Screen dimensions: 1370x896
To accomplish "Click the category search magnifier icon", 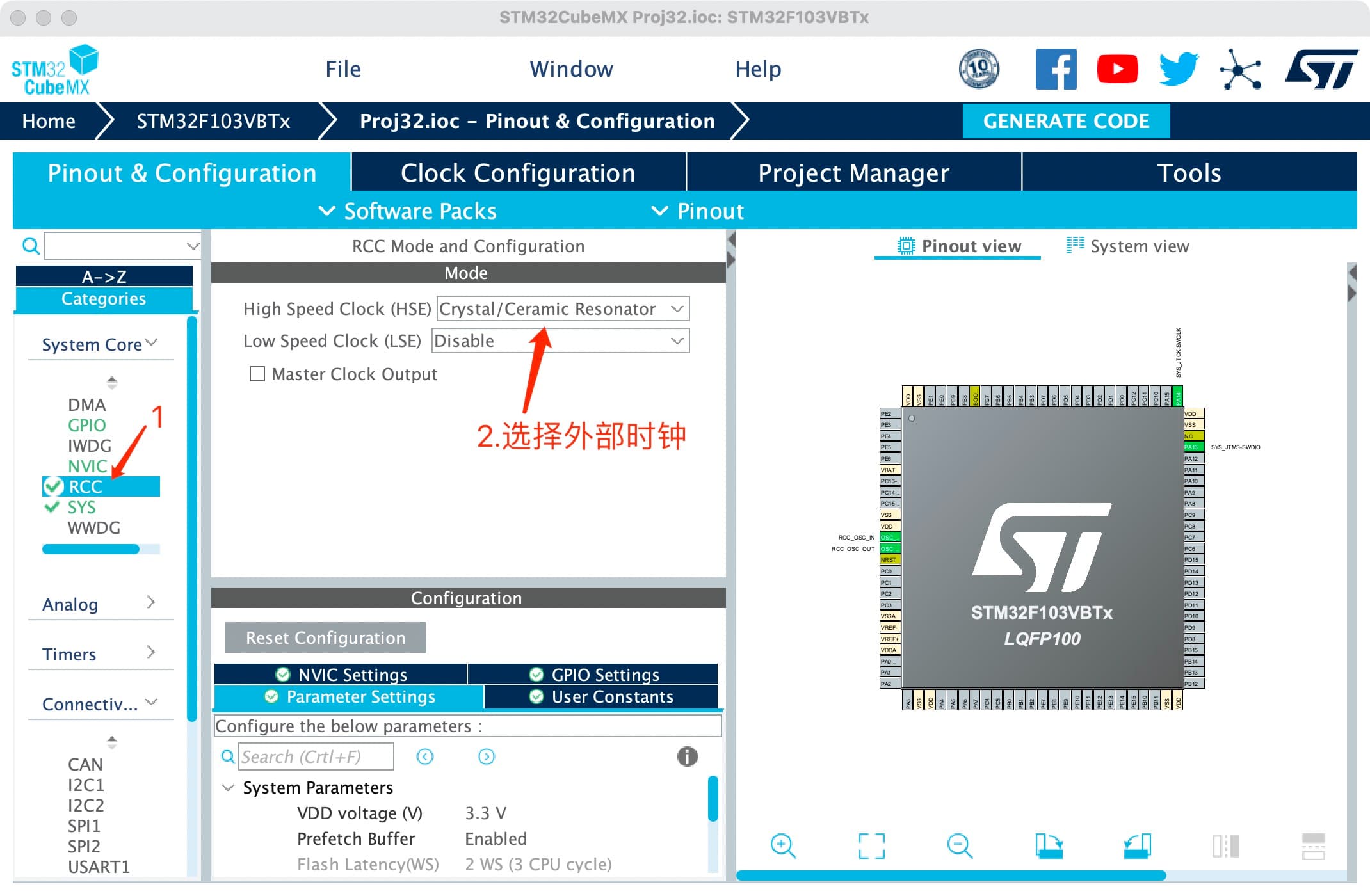I will [x=30, y=246].
